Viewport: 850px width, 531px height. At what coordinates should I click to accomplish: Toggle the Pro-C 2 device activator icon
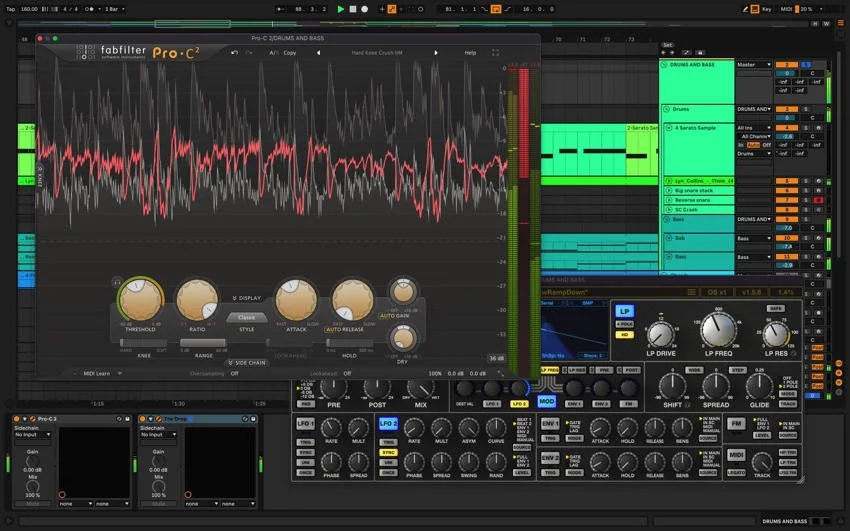[17, 419]
